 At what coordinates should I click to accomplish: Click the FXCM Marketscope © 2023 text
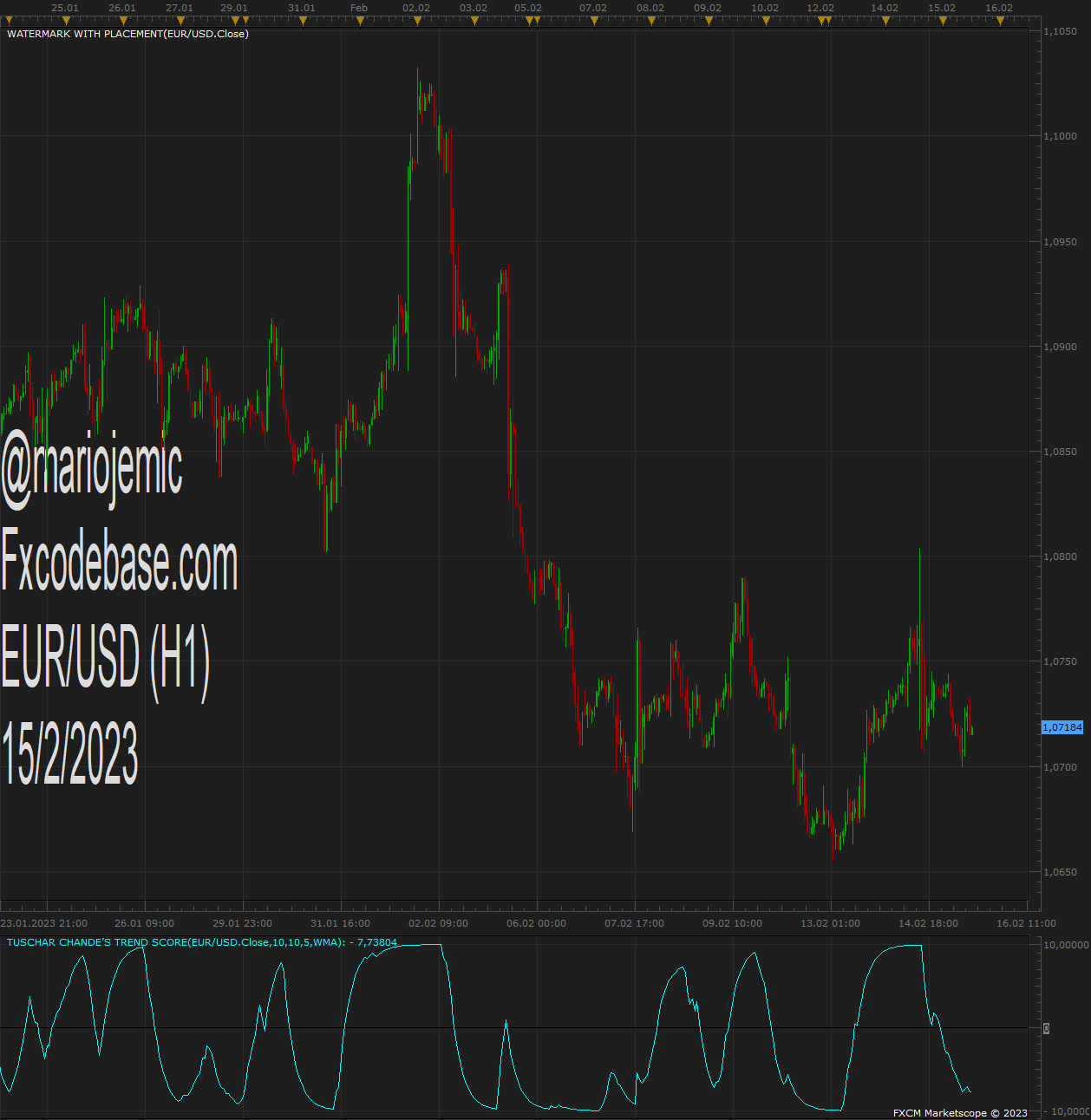tap(960, 1113)
